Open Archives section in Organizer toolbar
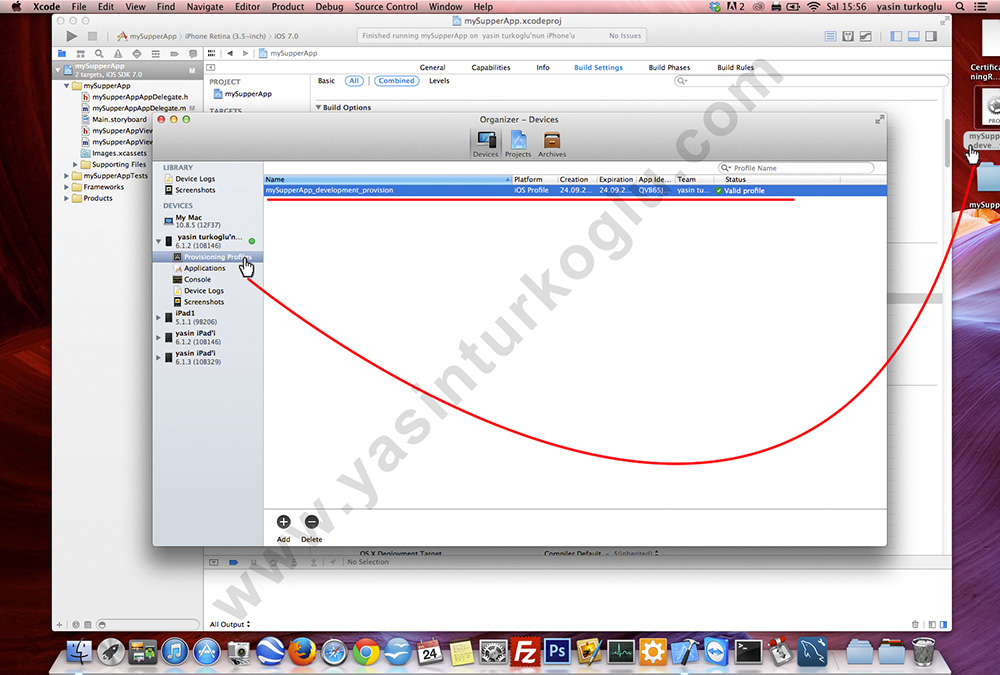The width and height of the screenshot is (1000, 675). pyautogui.click(x=552, y=144)
